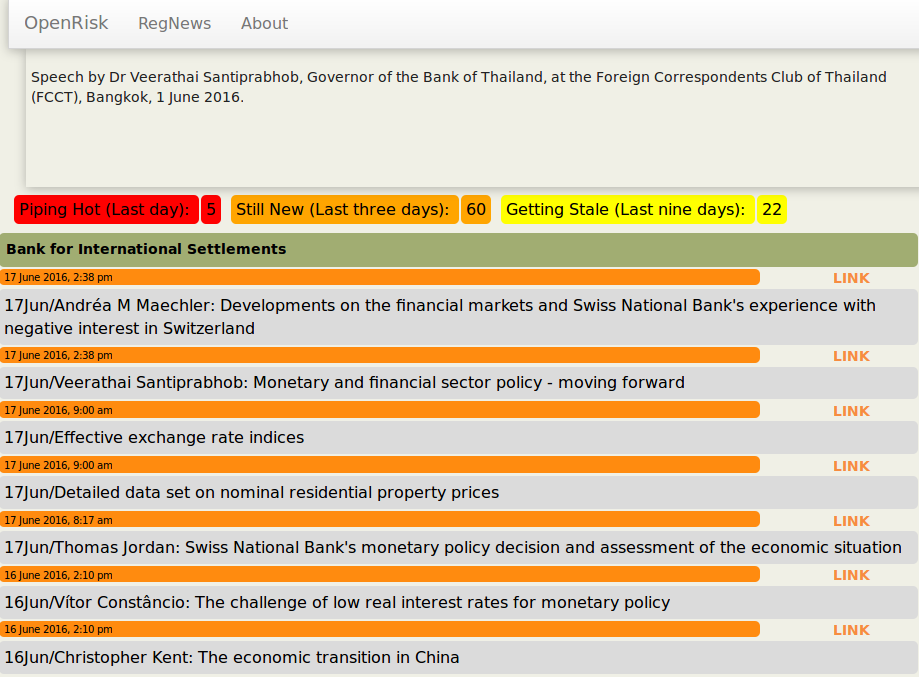Click timestamp bar above residential property prices
Image resolution: width=919 pixels, height=677 pixels.
click(380, 465)
